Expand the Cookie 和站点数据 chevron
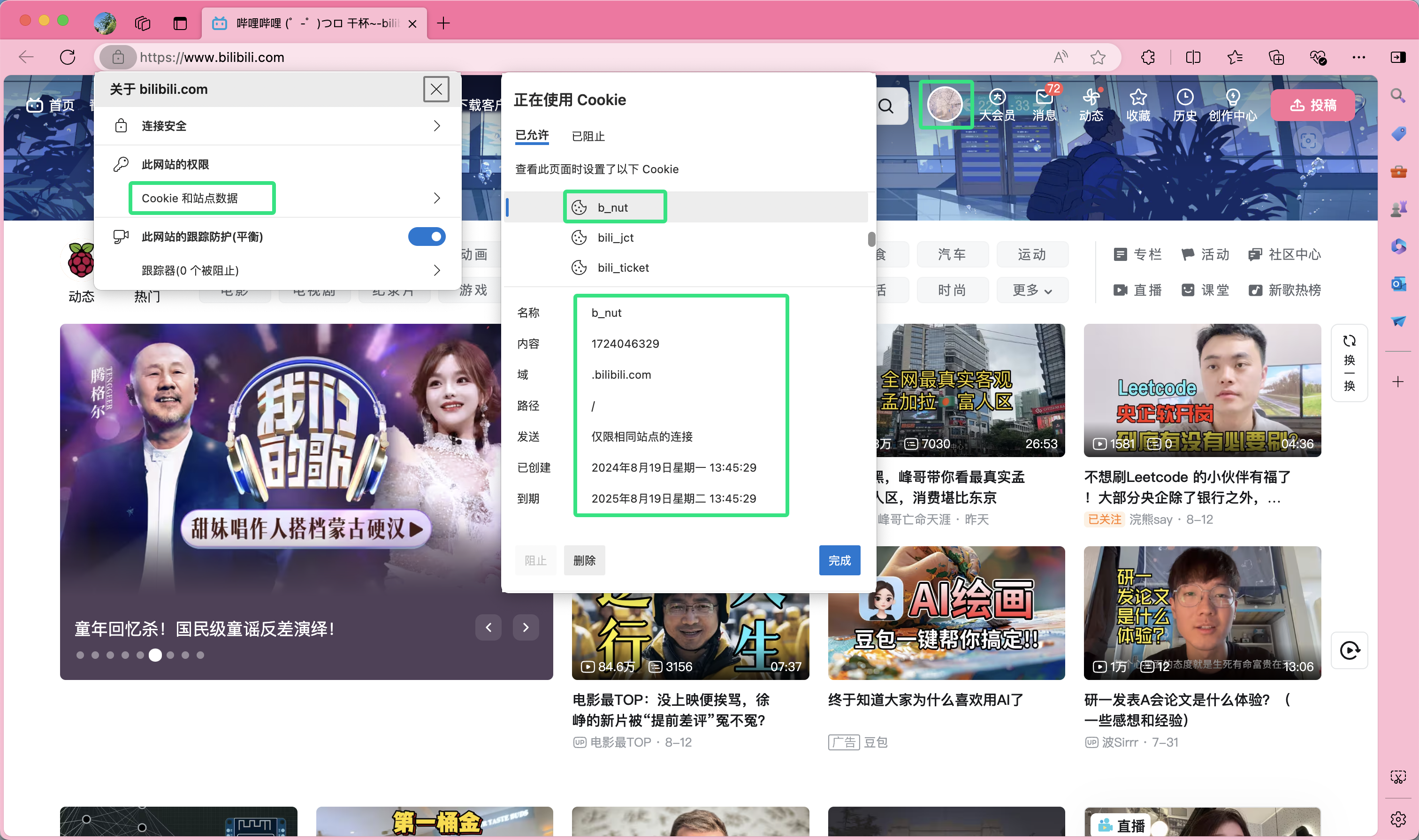Viewport: 1419px width, 840px height. click(x=436, y=198)
